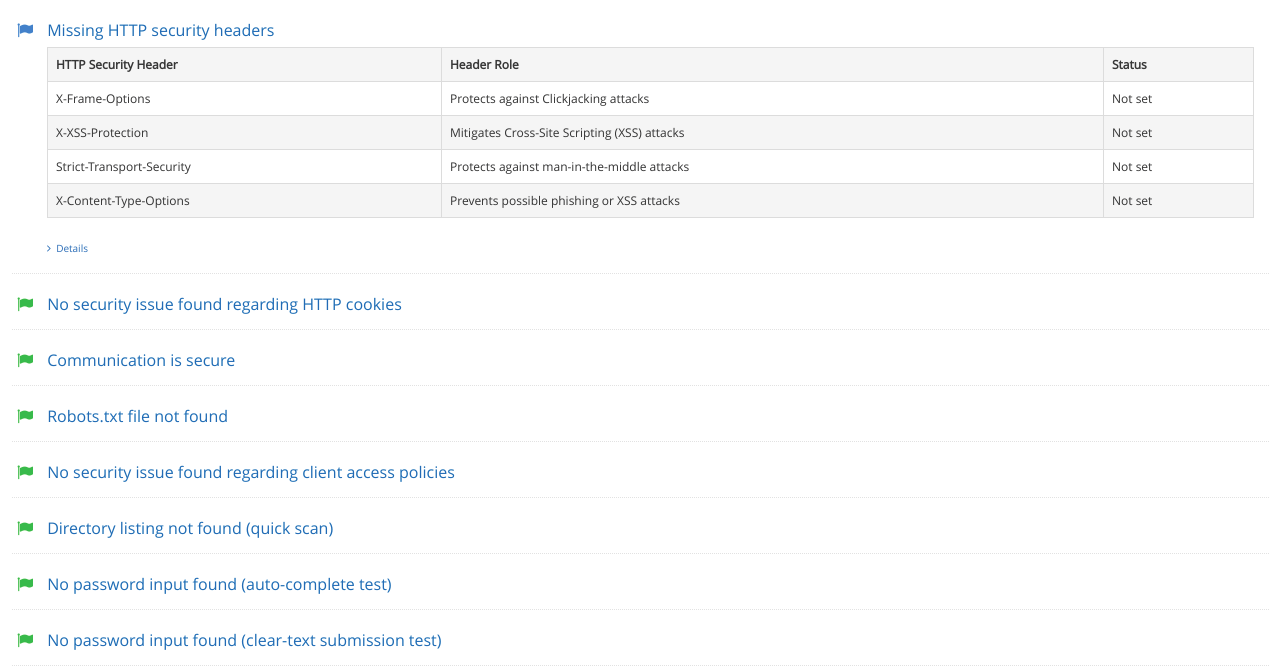Image resolution: width=1281 pixels, height=666 pixels.
Task: Click the green flag beside Communication is secure
Action: pos(25,360)
